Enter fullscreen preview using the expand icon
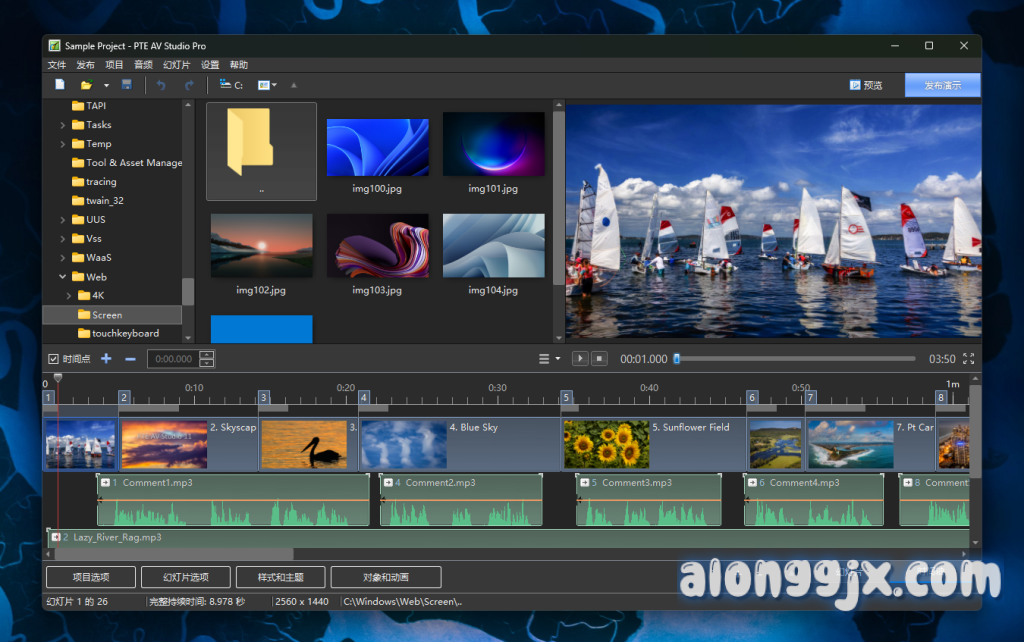This screenshot has height=642, width=1024. tap(968, 359)
